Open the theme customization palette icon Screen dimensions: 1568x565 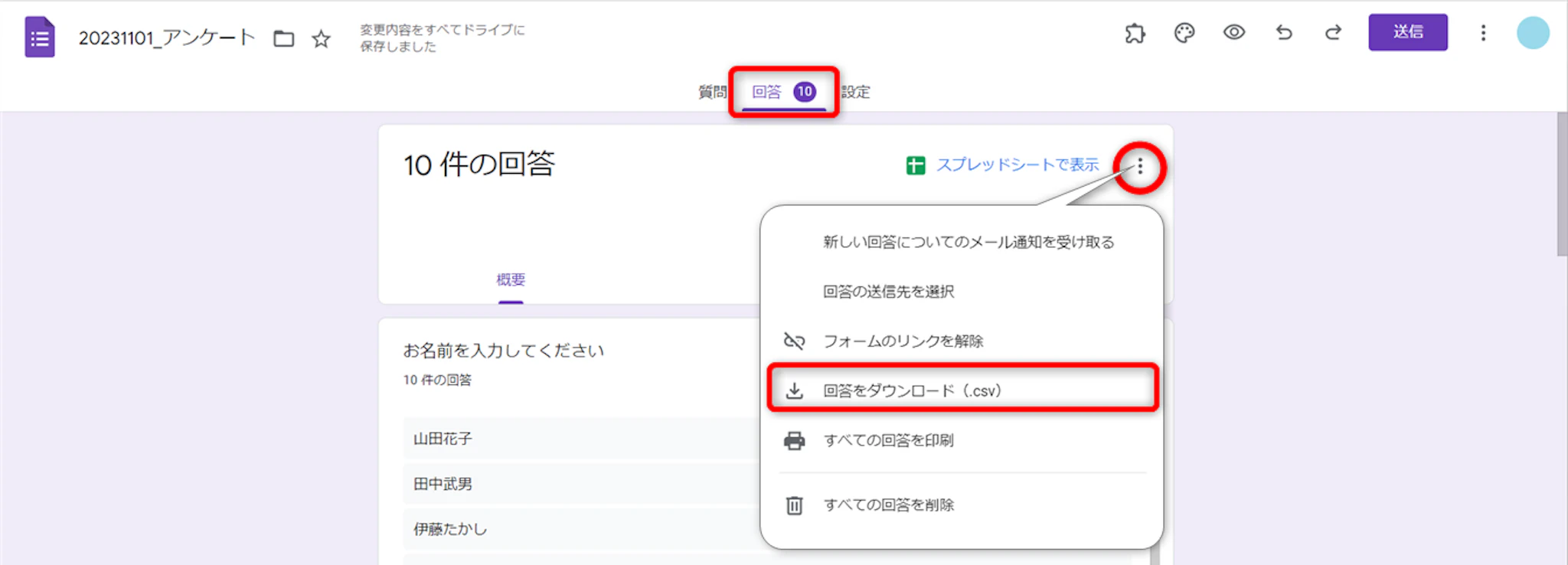(1184, 33)
